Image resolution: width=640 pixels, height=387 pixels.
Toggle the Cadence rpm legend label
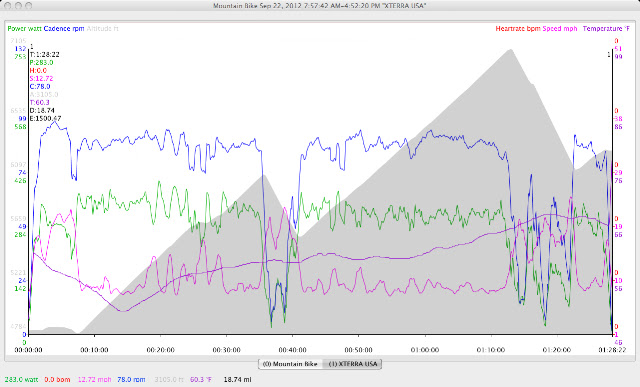[64, 29]
